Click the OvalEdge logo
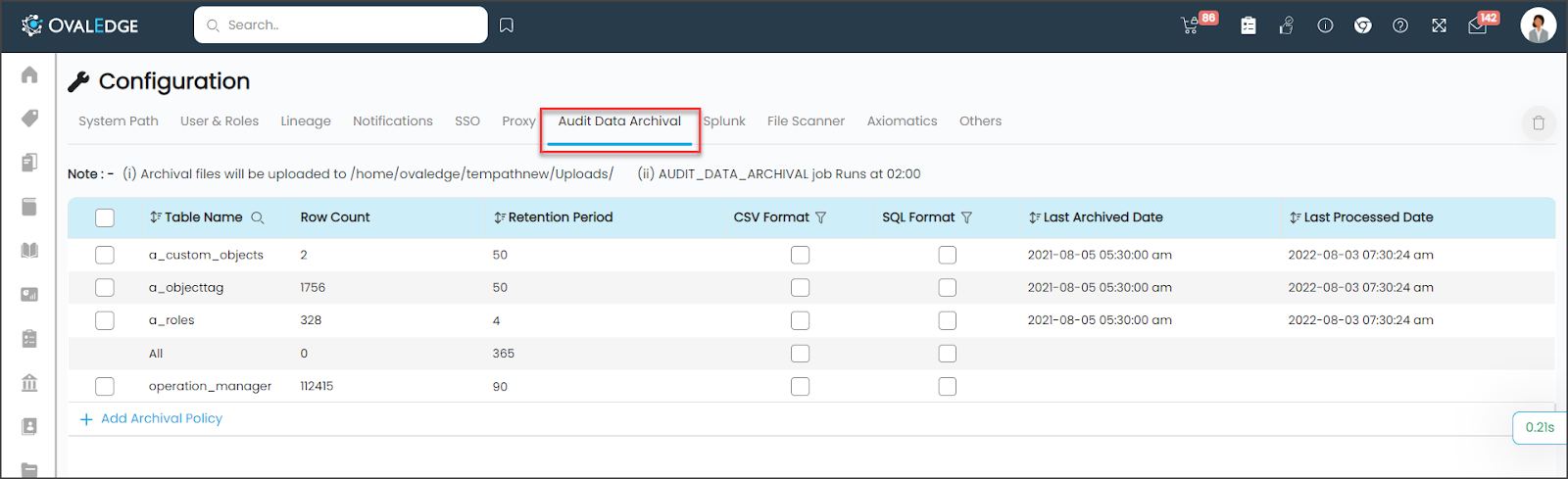 pos(79,25)
